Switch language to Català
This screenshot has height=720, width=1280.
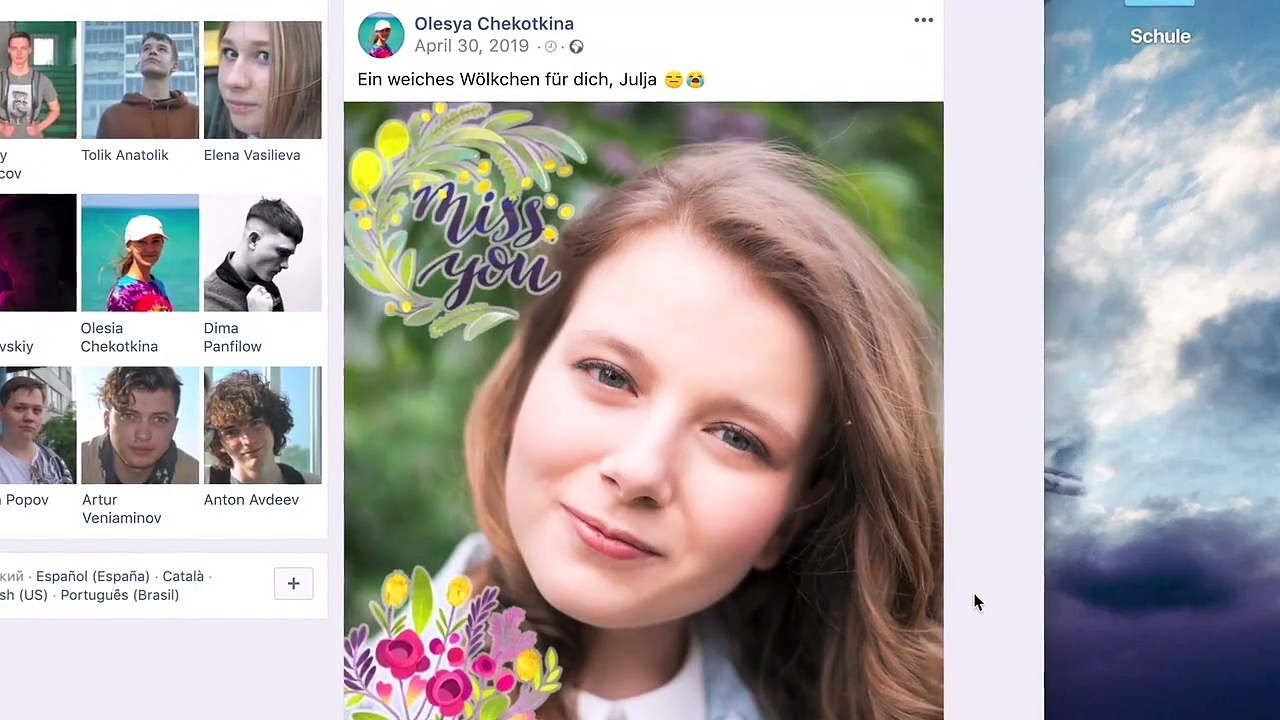183,576
